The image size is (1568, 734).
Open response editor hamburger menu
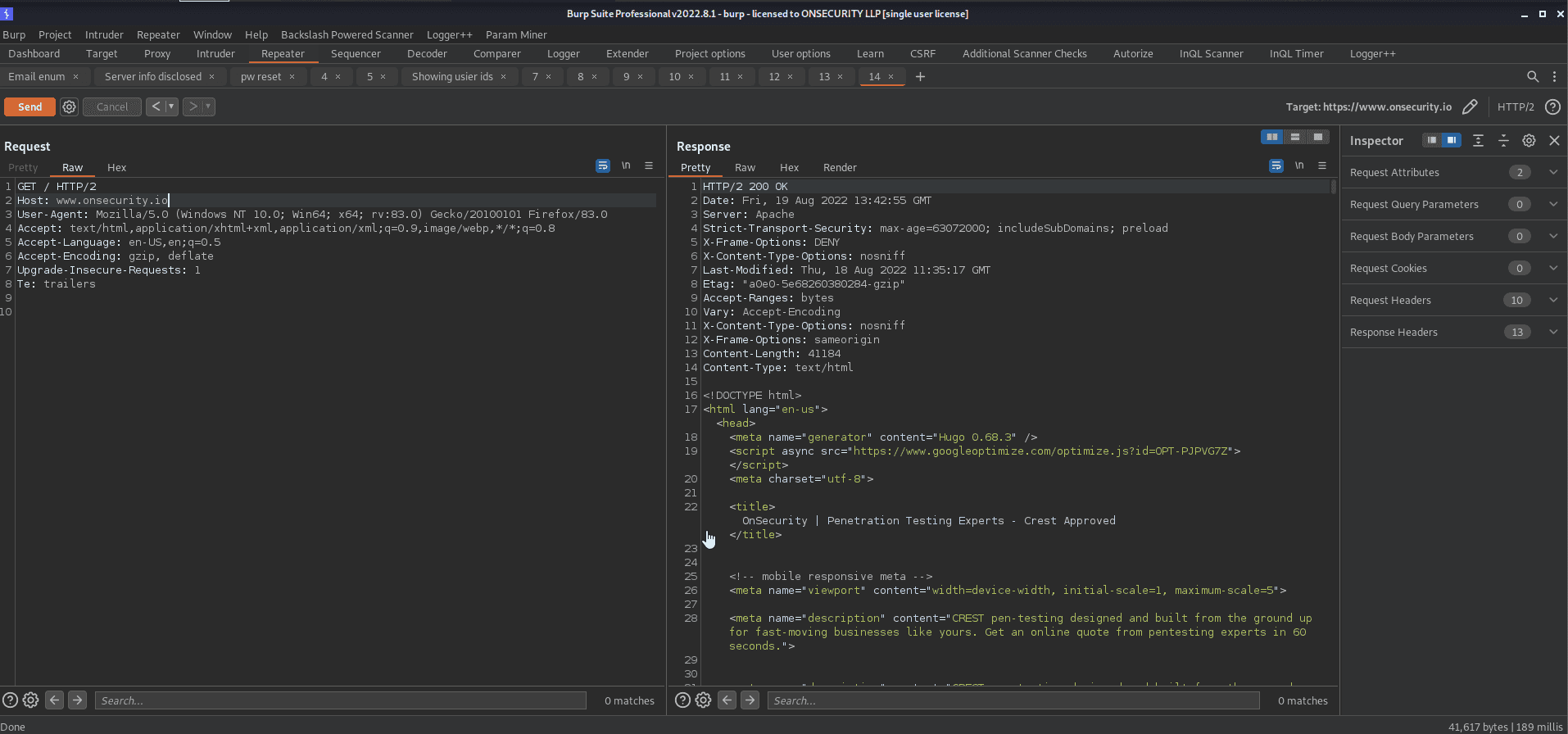coord(1322,165)
